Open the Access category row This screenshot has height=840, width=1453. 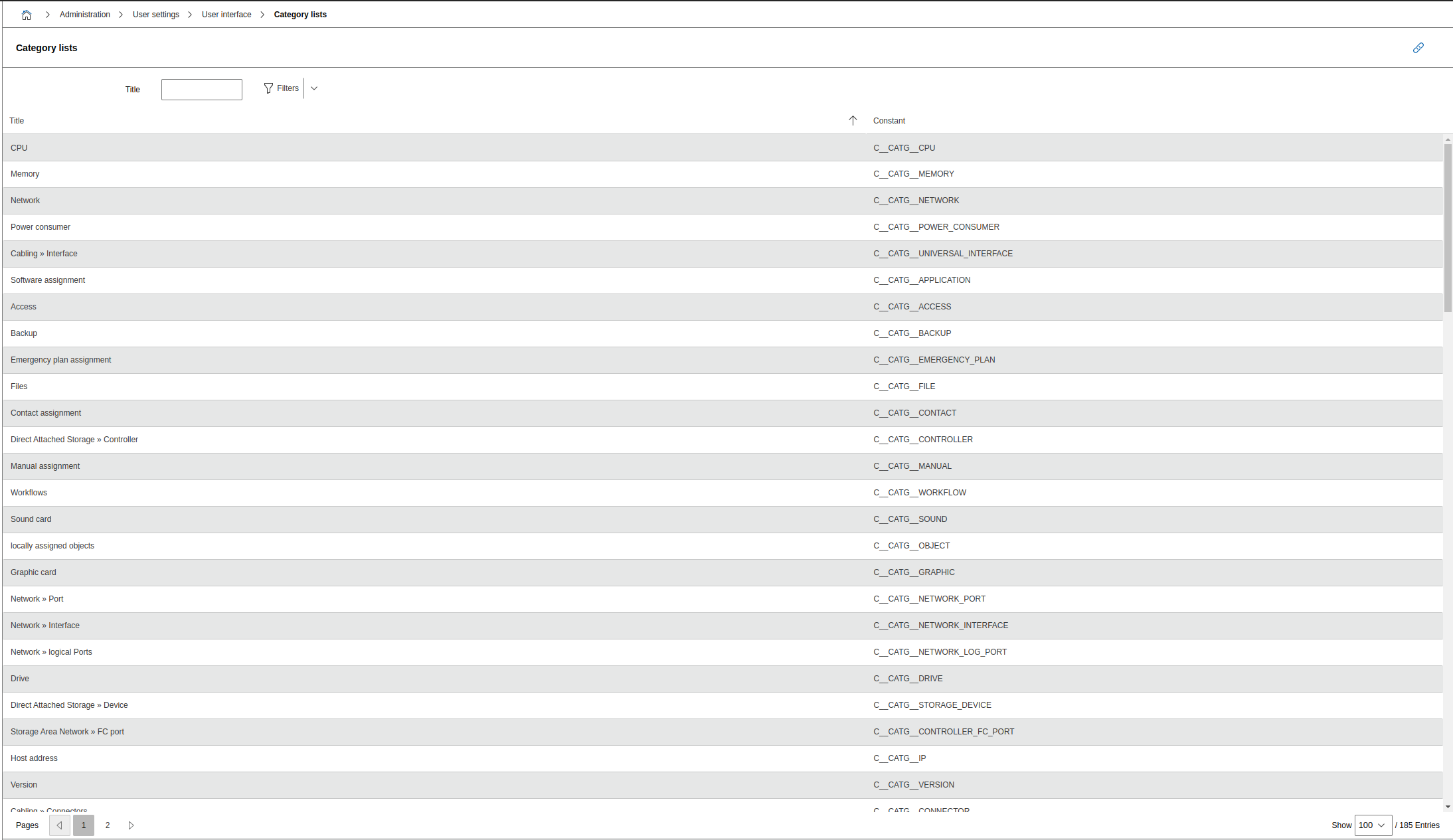[x=723, y=307]
